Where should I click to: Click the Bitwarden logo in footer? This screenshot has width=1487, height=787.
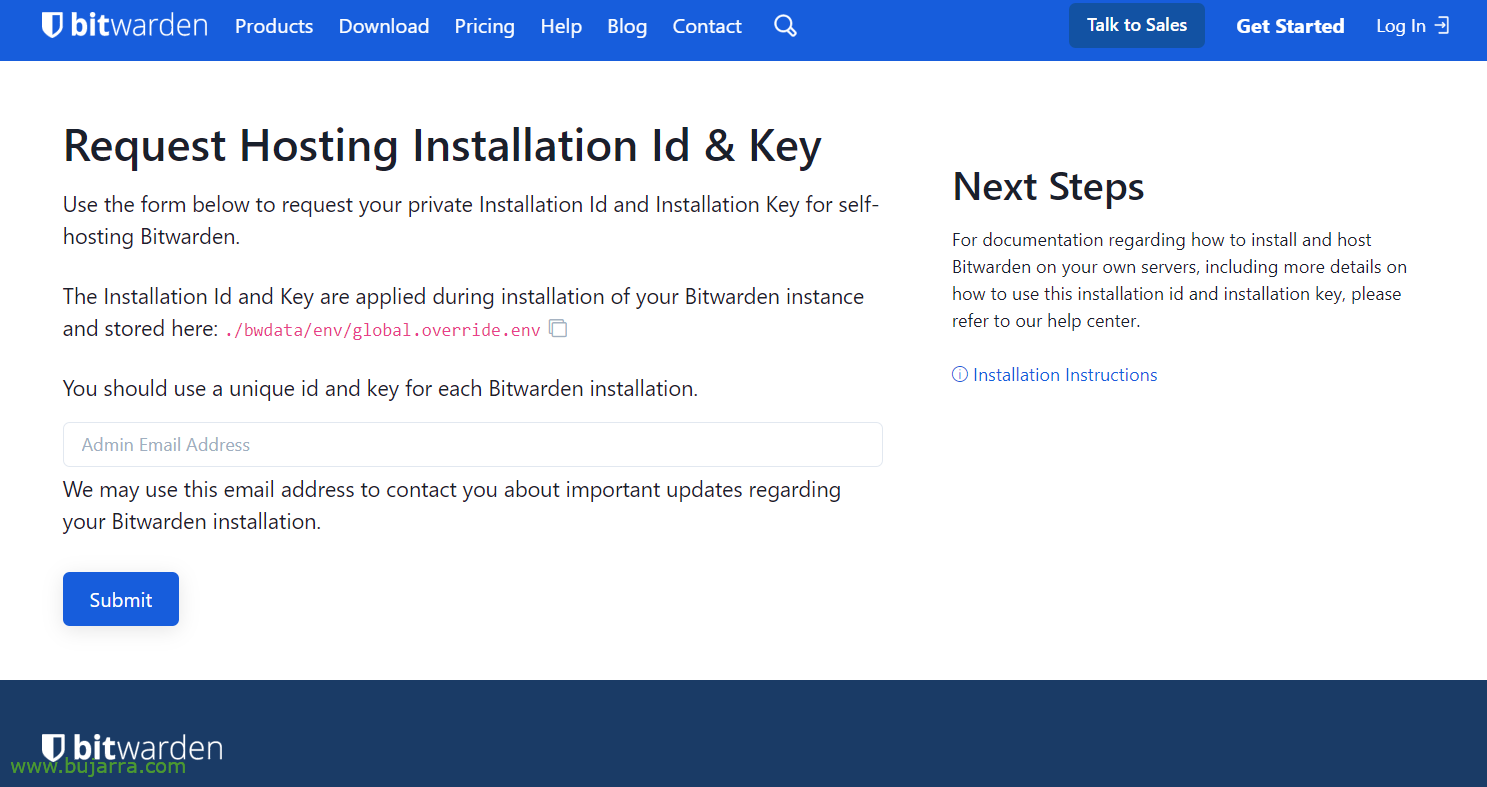pyautogui.click(x=131, y=747)
